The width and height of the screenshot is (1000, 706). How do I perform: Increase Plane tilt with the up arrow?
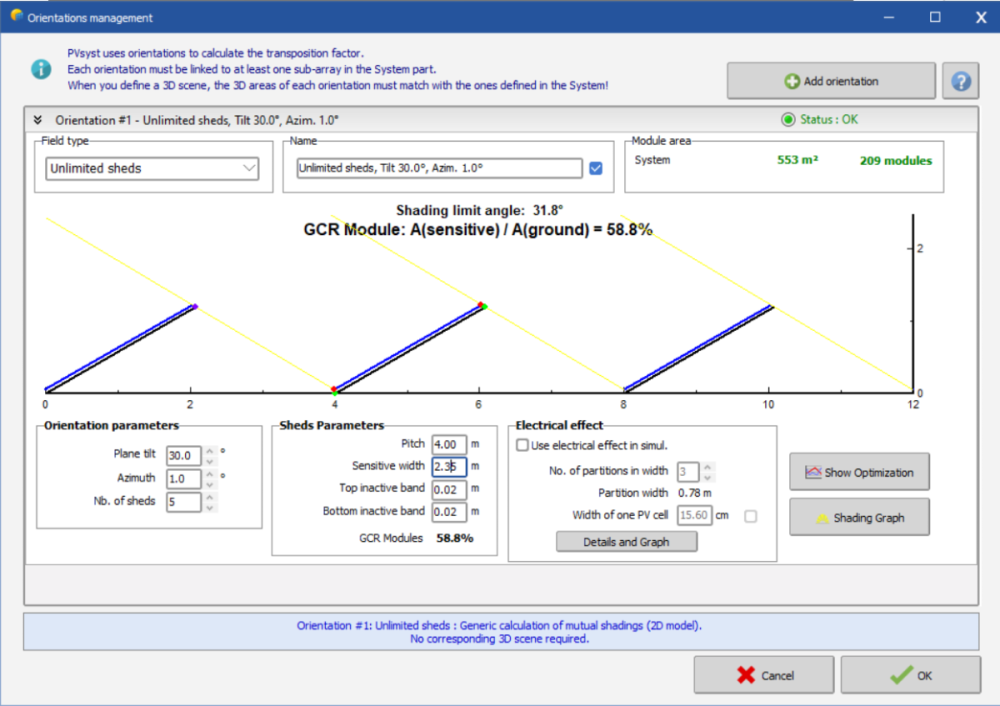[209, 449]
